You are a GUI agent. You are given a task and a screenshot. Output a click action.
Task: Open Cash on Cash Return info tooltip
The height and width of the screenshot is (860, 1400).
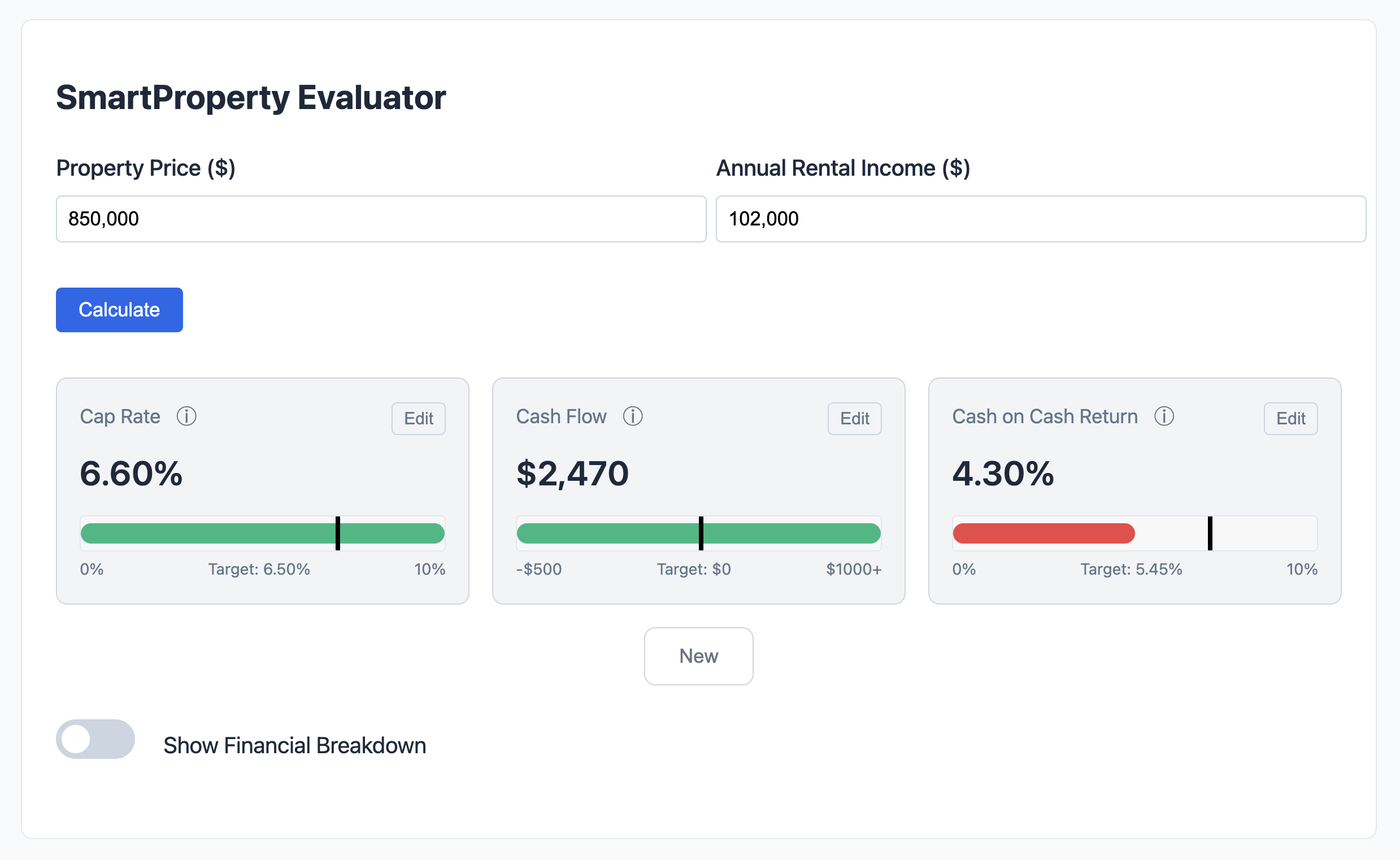[1163, 416]
